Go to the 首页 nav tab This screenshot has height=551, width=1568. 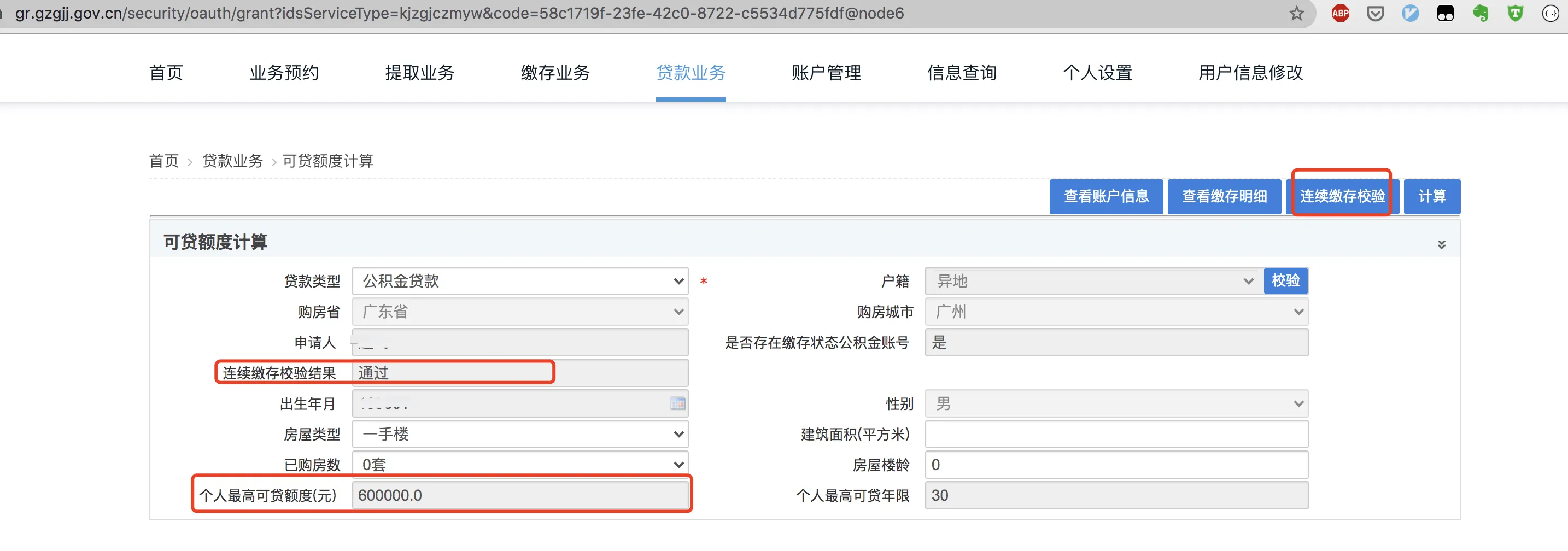[166, 73]
